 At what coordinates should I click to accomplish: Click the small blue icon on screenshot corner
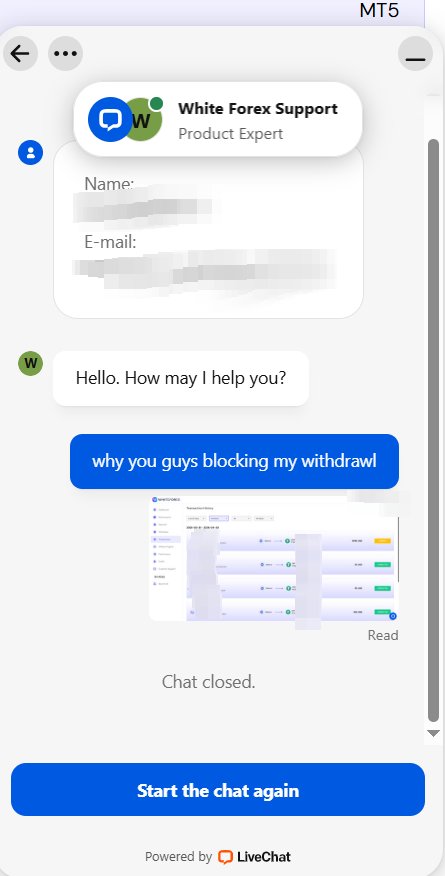pyautogui.click(x=393, y=616)
